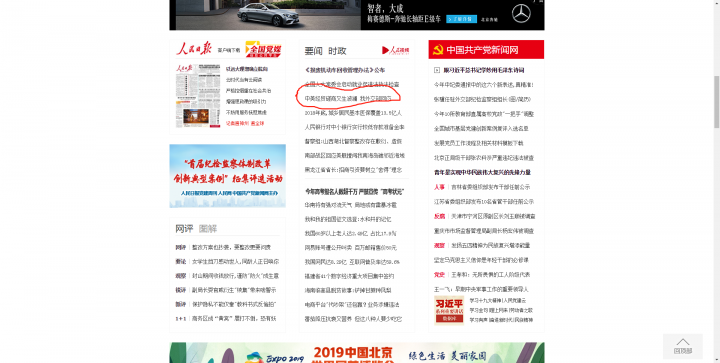
Task: Open the 全国人大常委会 执法检查 headline
Action: click(x=352, y=84)
